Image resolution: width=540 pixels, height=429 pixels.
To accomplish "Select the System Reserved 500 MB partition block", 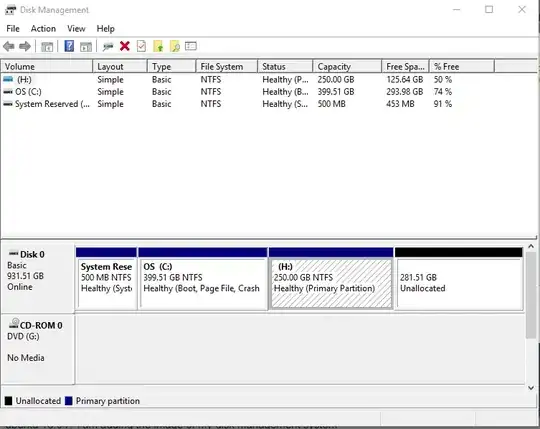I will click(x=106, y=278).
